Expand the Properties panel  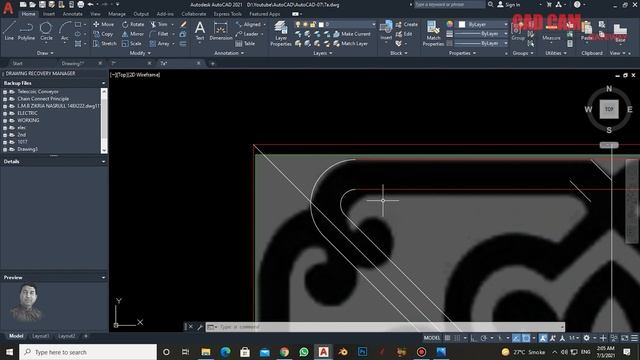(x=462, y=53)
